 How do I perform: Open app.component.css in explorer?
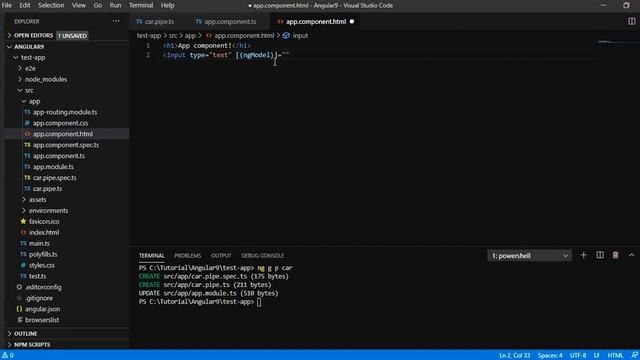pyautogui.click(x=60, y=123)
